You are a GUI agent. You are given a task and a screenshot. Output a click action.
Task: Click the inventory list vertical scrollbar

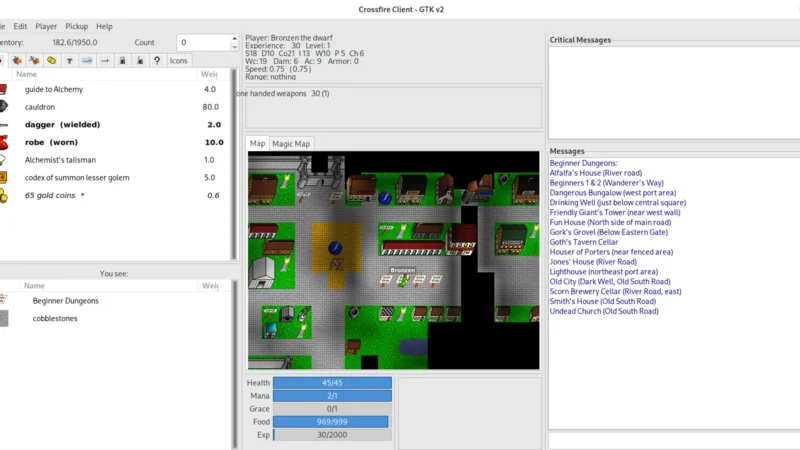234,163
